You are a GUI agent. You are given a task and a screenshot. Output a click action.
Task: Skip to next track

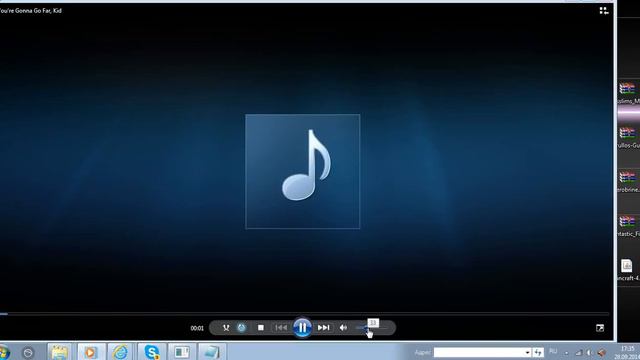click(x=323, y=328)
